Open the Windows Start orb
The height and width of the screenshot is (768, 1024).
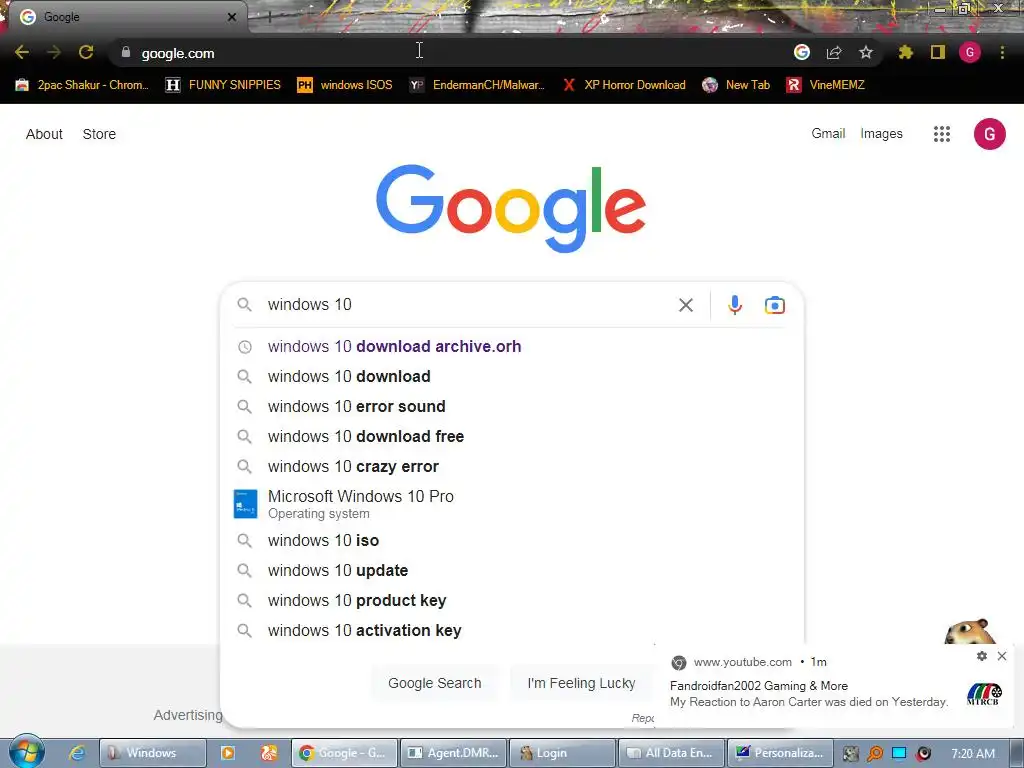27,752
